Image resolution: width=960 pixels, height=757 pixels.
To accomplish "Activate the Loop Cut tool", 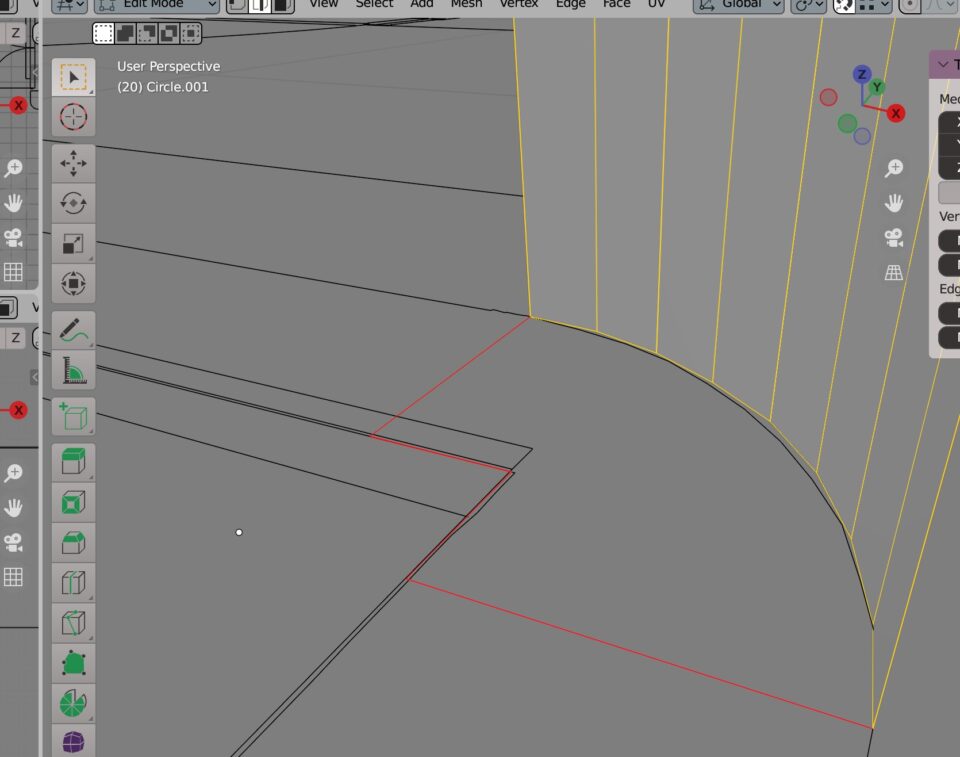I will click(73, 581).
